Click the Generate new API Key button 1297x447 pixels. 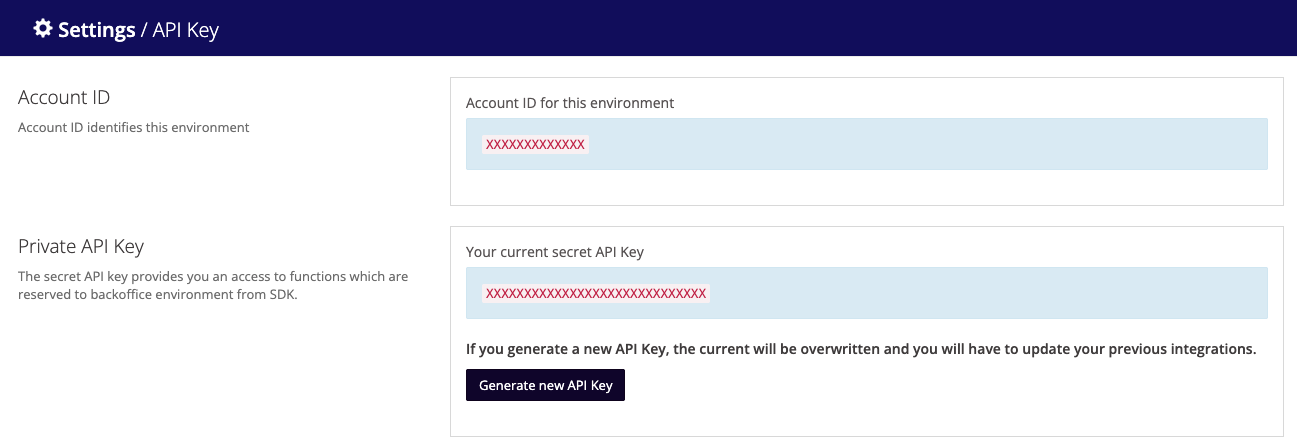coord(545,385)
